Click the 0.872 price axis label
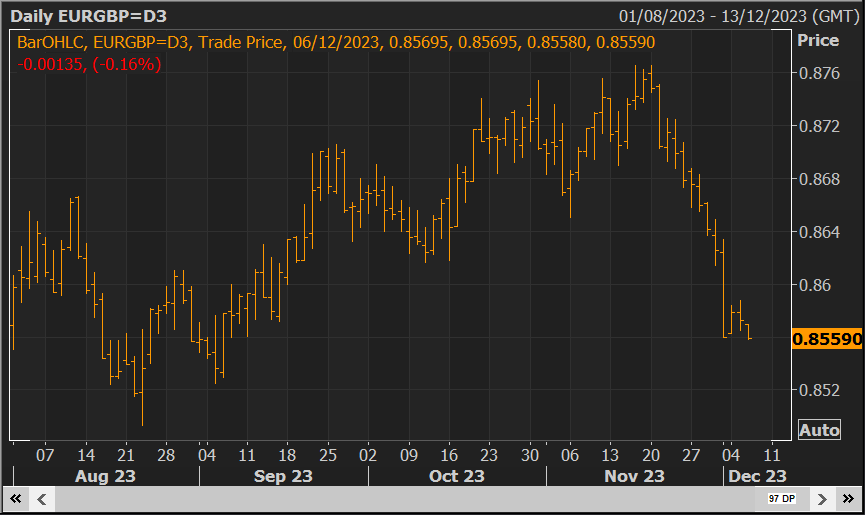865x515 pixels. (x=819, y=126)
